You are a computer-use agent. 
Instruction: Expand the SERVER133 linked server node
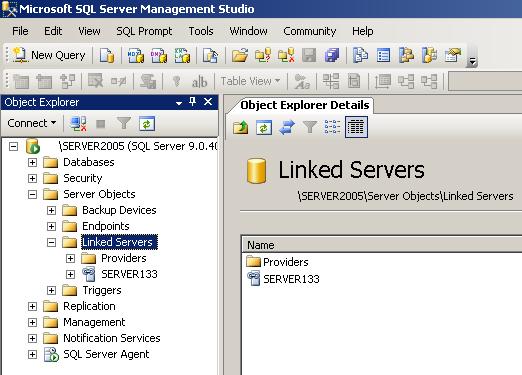pyautogui.click(x=70, y=274)
